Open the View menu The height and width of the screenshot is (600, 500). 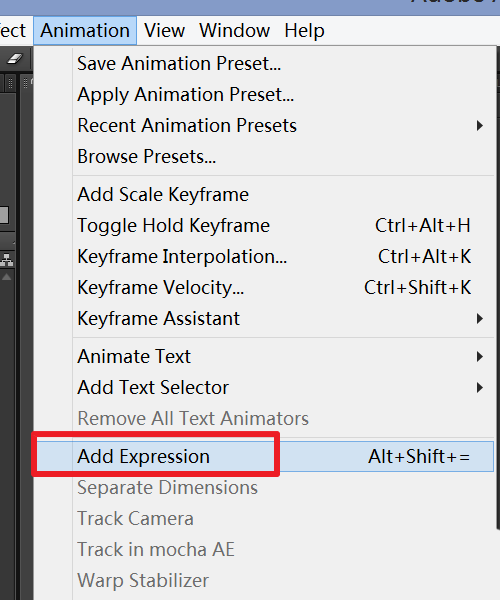tap(164, 31)
